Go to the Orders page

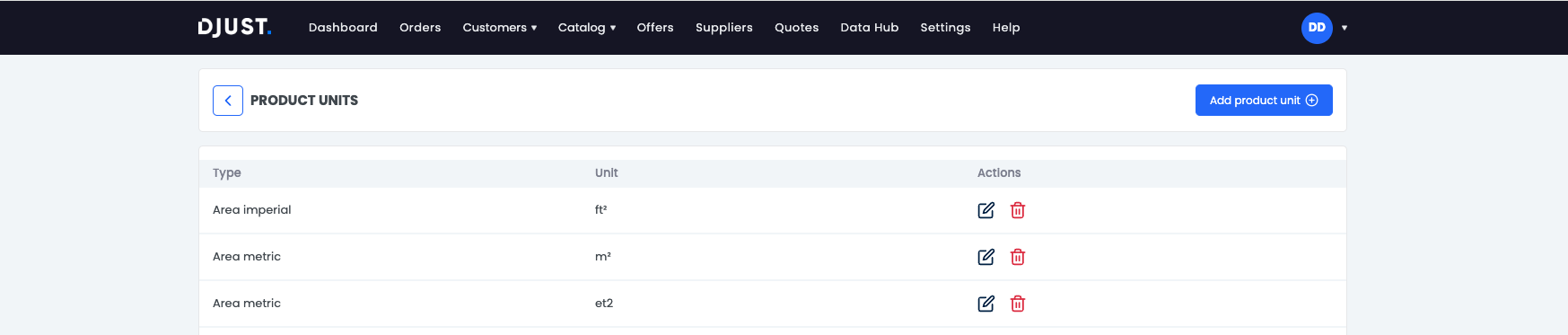[420, 28]
